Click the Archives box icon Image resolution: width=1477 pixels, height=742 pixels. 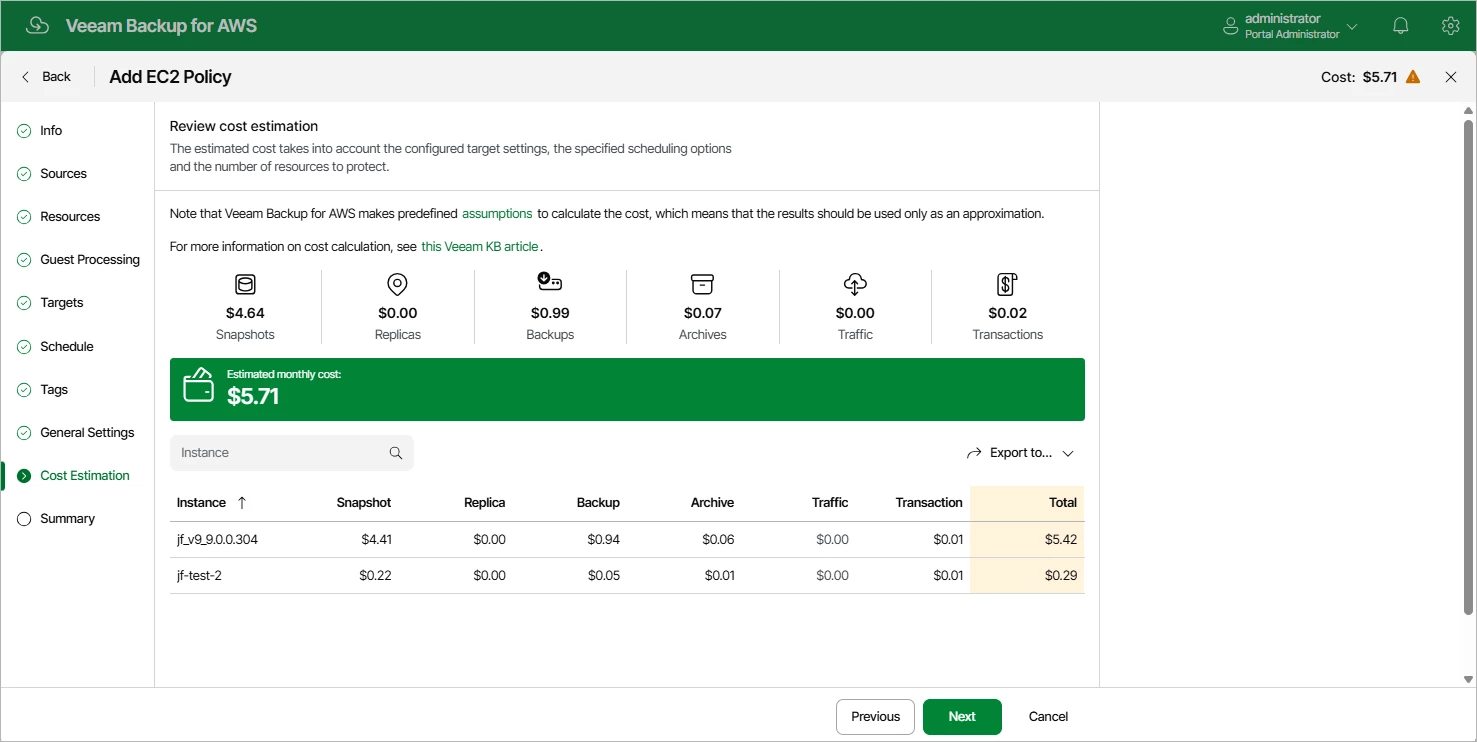[702, 285]
